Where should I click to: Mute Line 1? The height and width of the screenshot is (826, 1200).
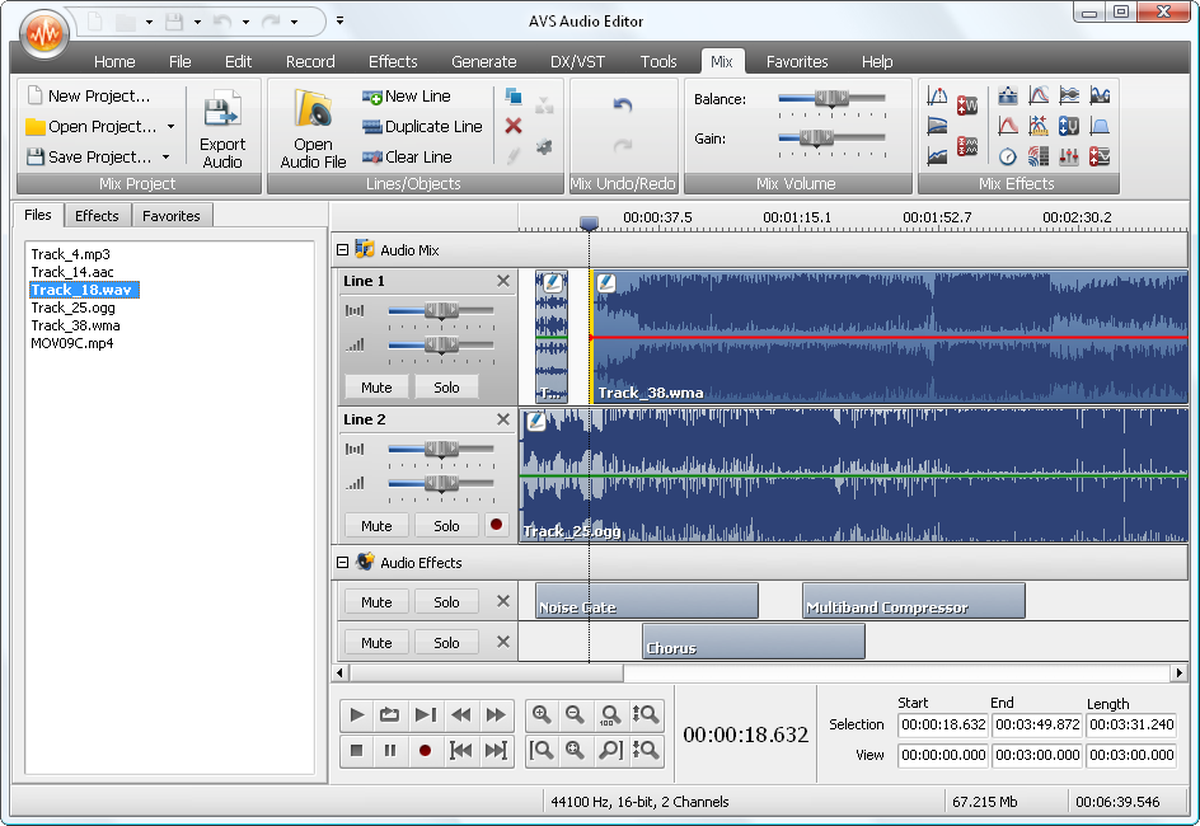coord(375,386)
